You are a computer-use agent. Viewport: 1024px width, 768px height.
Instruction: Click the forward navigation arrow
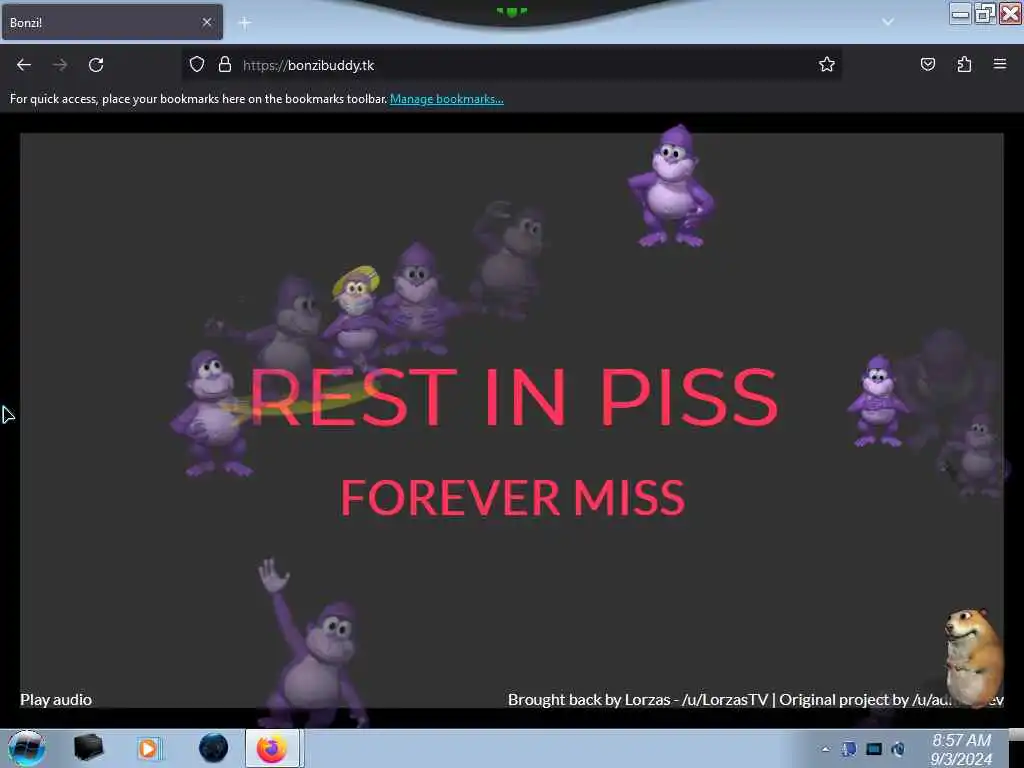(x=60, y=65)
